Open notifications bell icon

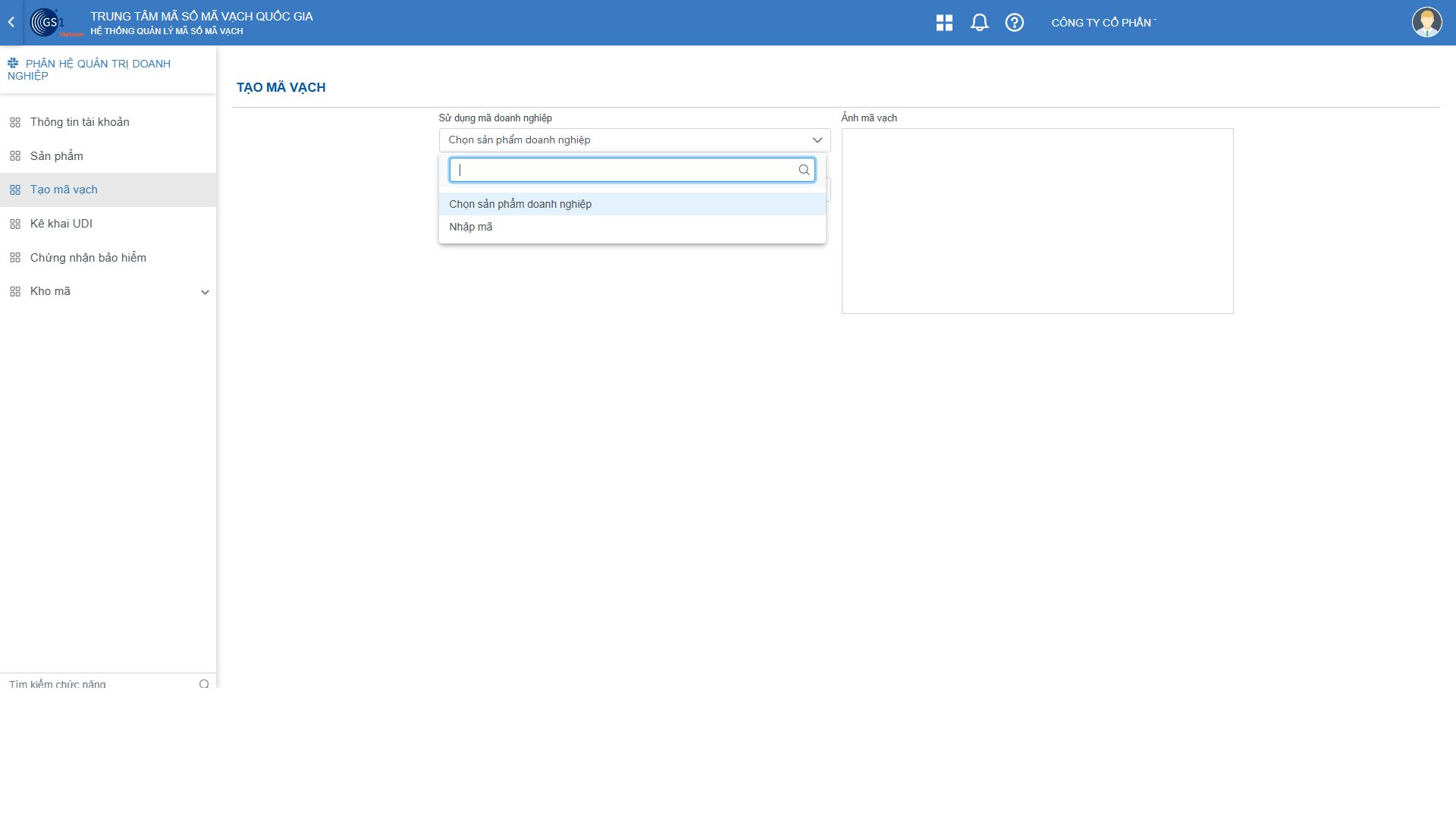pos(979,23)
